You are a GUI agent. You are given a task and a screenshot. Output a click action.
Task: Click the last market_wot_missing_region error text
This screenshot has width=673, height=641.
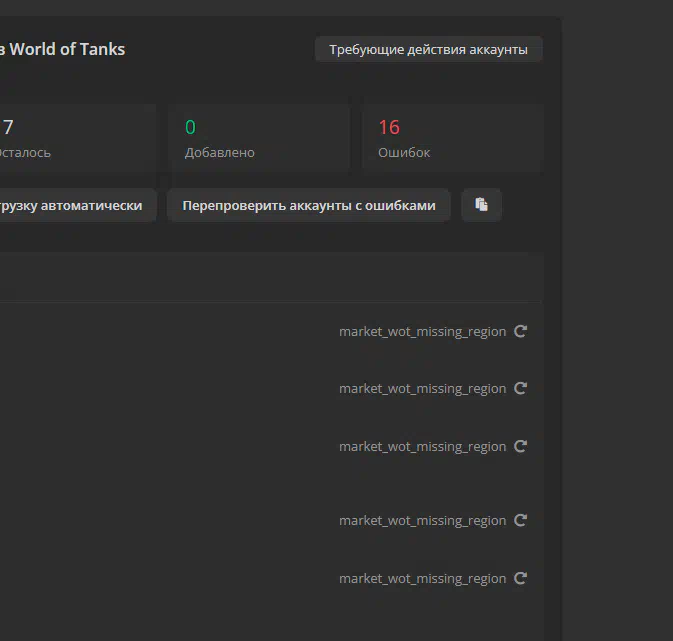(x=423, y=578)
